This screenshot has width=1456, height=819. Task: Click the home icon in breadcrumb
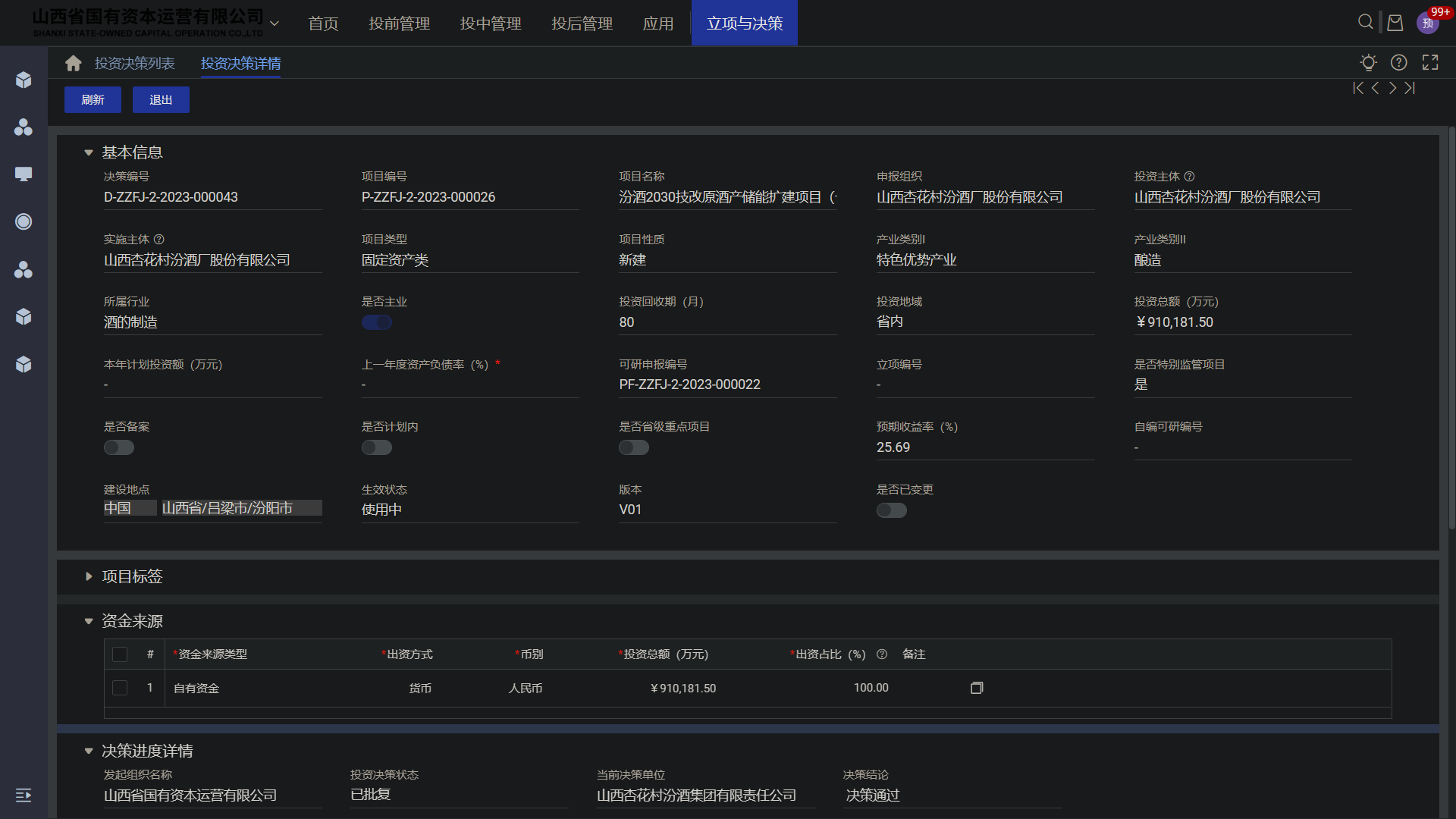pyautogui.click(x=73, y=63)
